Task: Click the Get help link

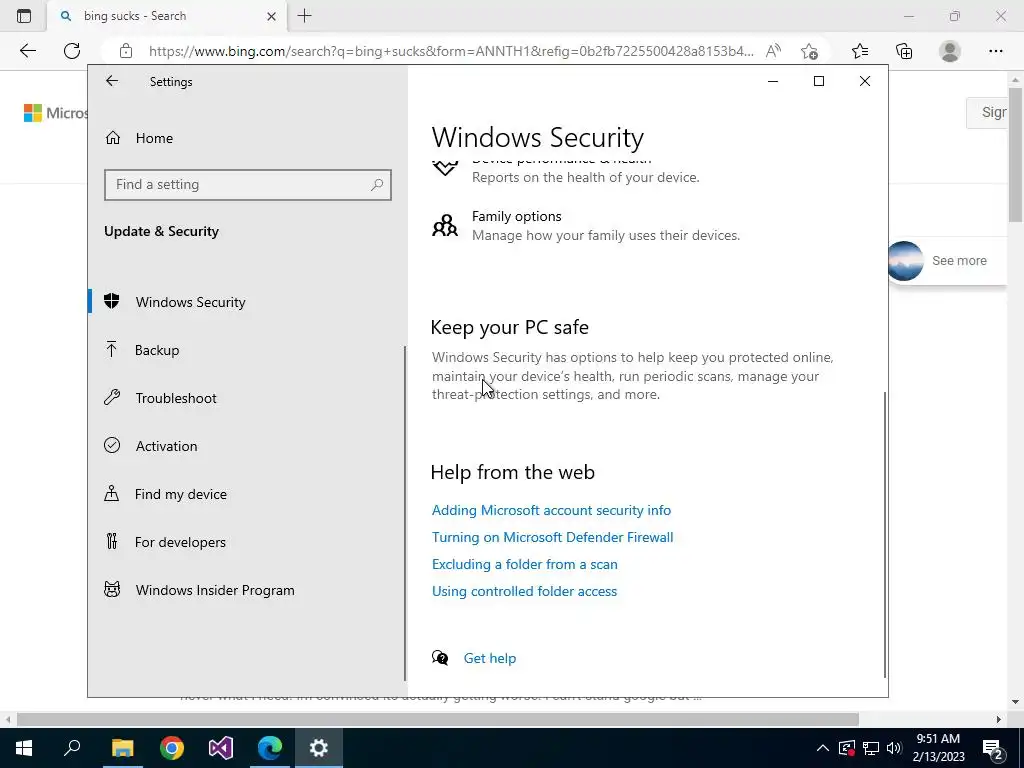Action: 490,658
